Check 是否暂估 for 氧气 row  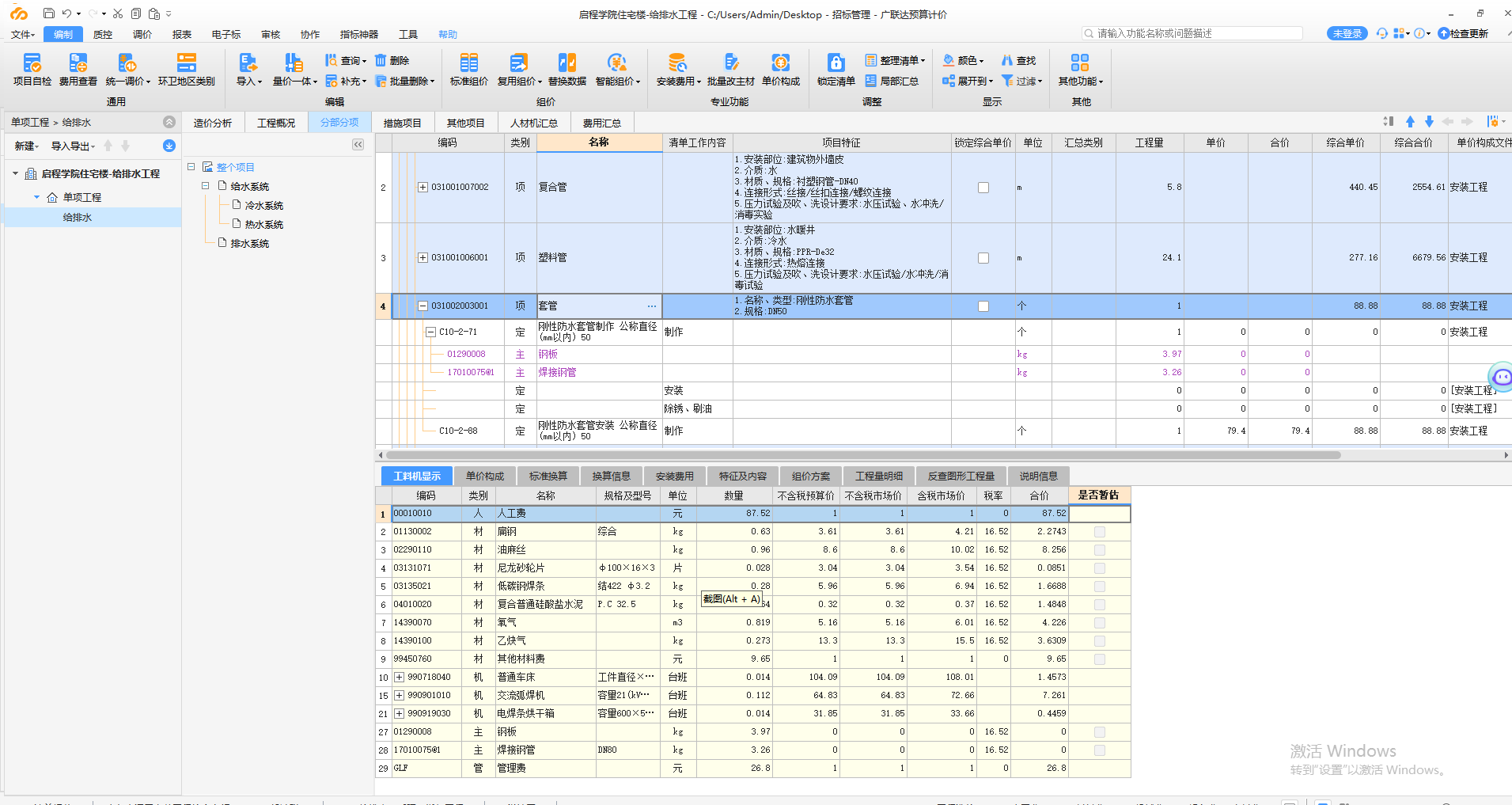tap(1099, 623)
